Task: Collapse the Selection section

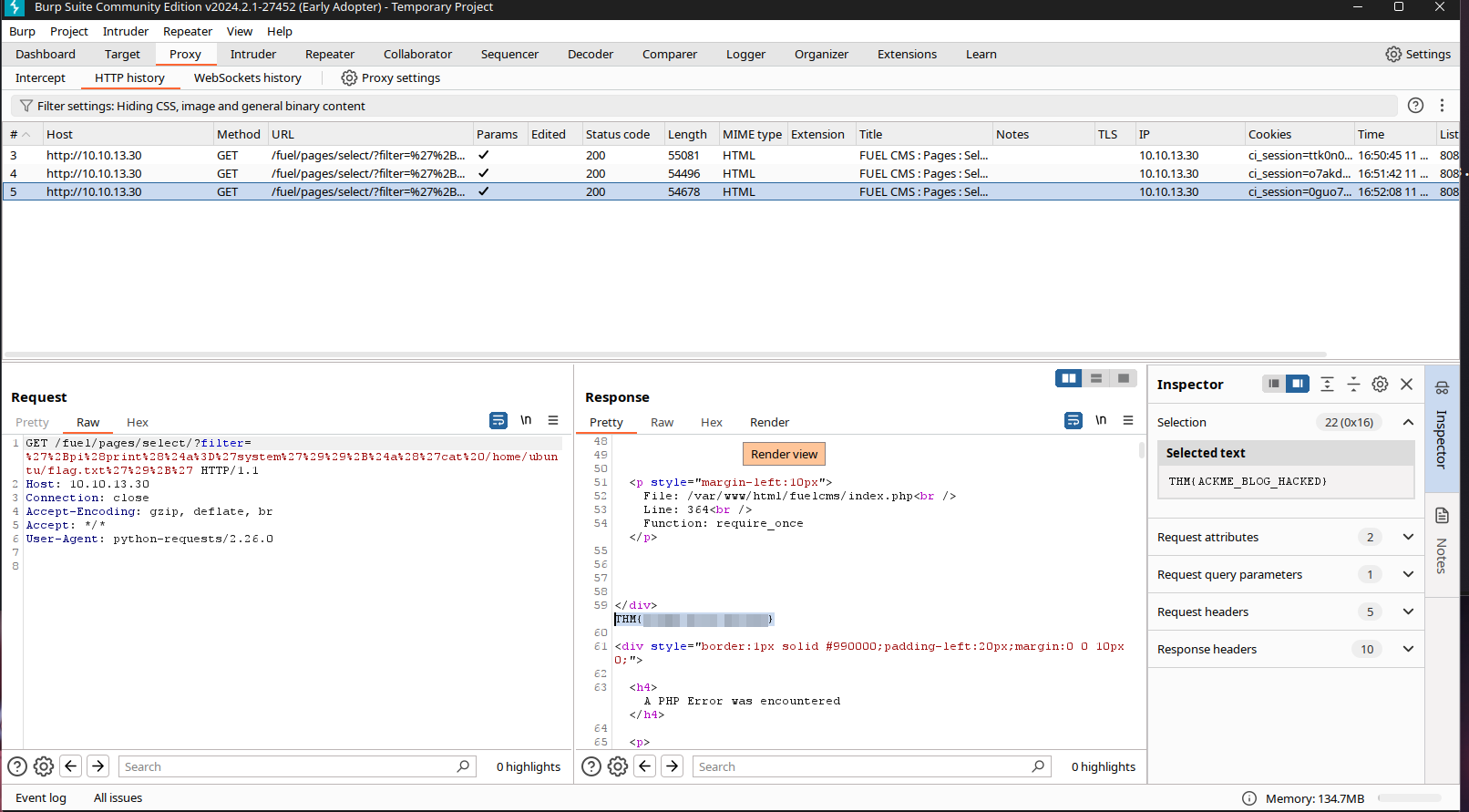Action: point(1408,422)
